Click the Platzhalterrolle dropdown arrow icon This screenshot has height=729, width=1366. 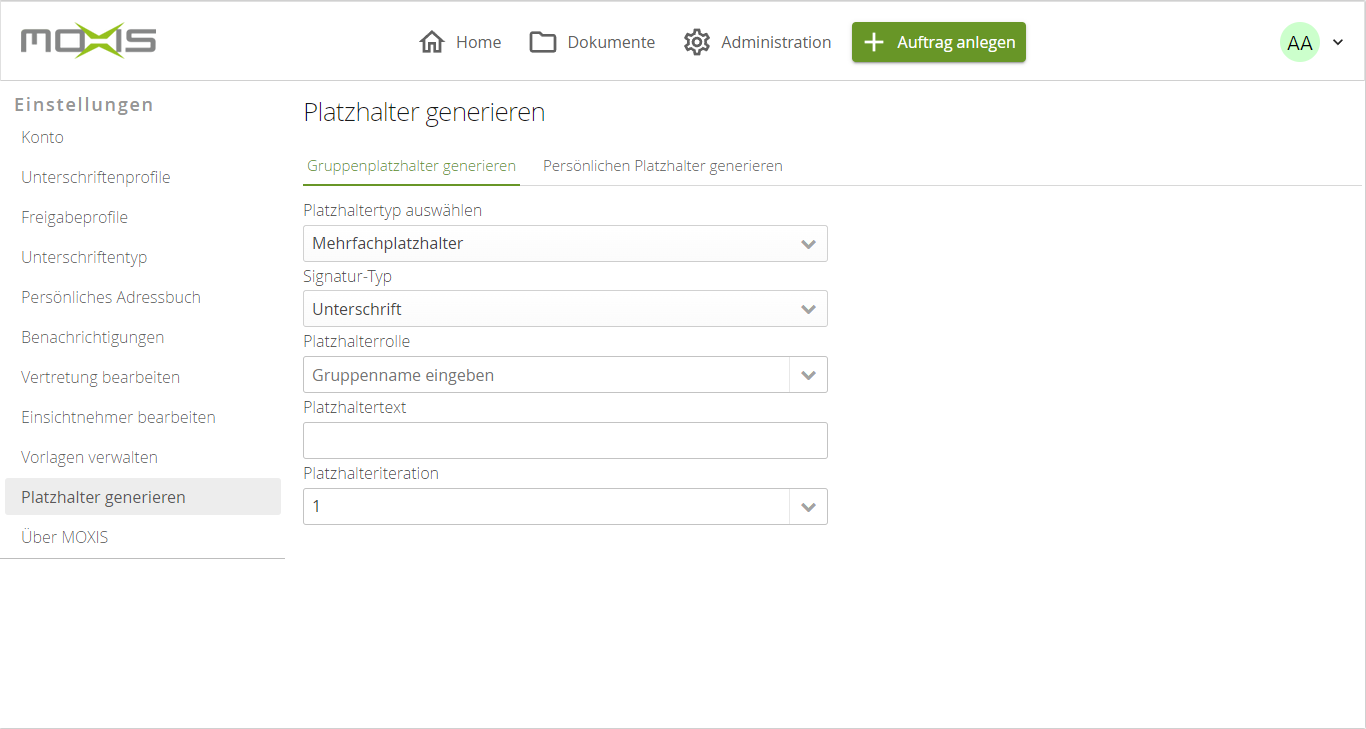click(809, 374)
